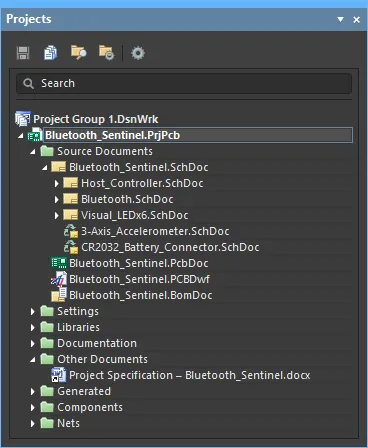Open Bluetooth.SchDoc
This screenshot has width=368, height=448.
[127, 199]
